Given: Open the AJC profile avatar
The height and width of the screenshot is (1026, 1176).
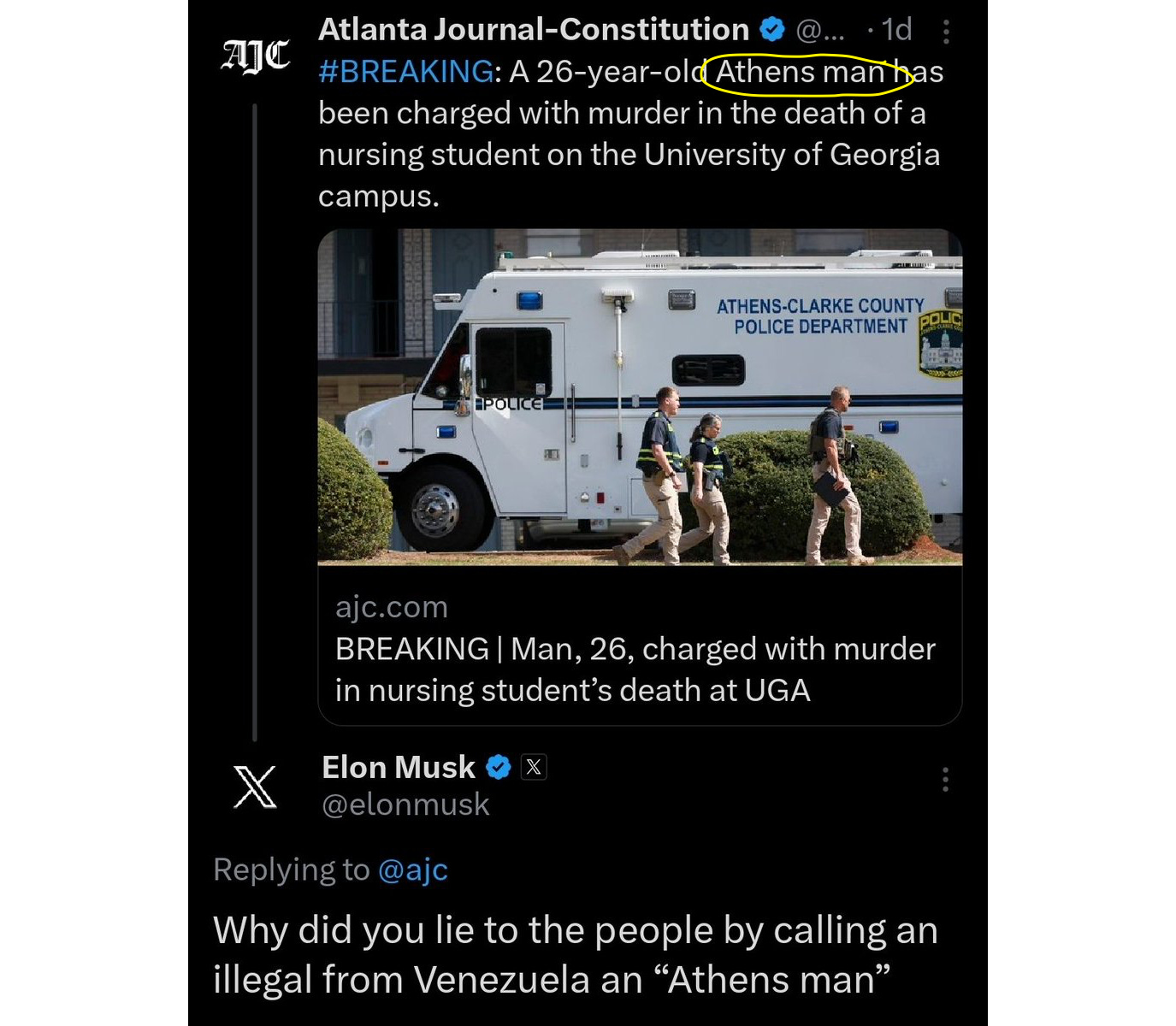Looking at the screenshot, I should coord(255,56).
